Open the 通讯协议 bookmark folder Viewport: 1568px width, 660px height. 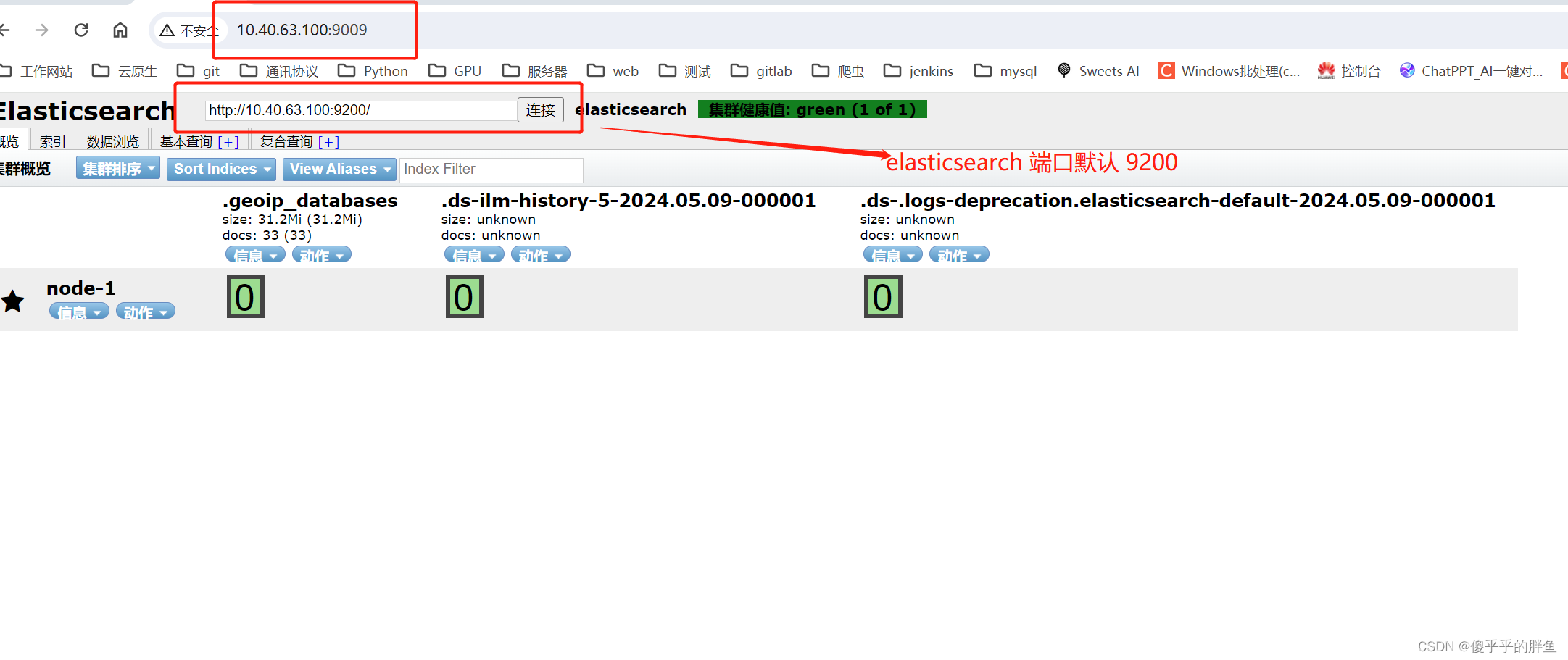coord(279,71)
